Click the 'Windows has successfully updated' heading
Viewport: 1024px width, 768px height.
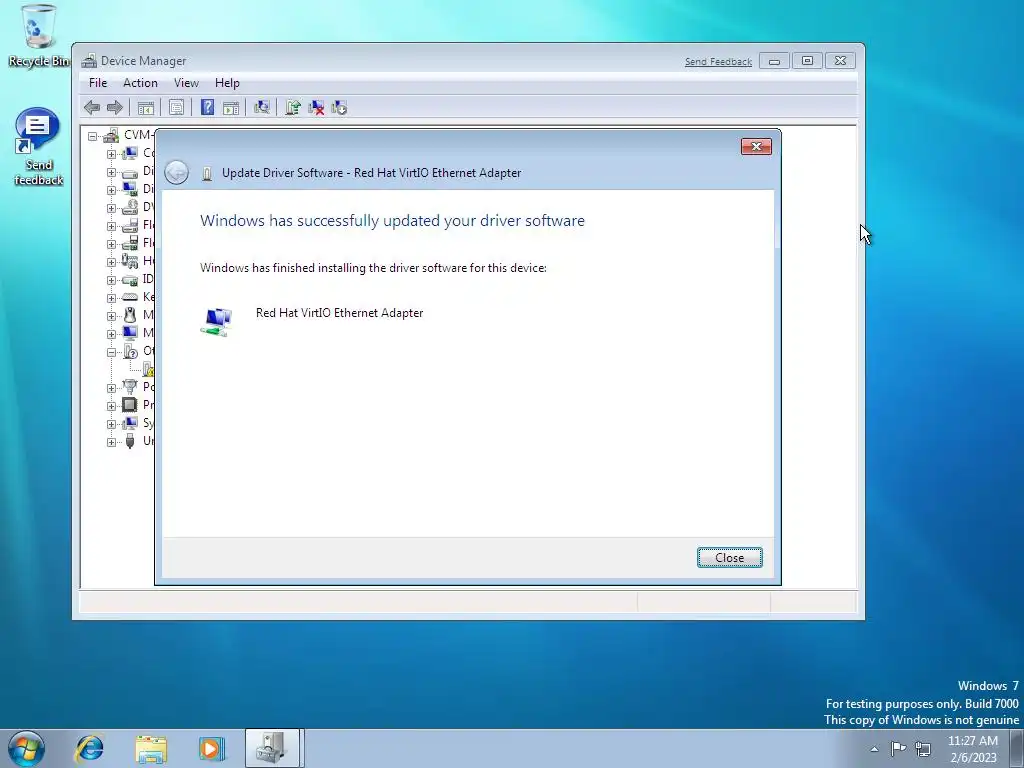click(392, 221)
